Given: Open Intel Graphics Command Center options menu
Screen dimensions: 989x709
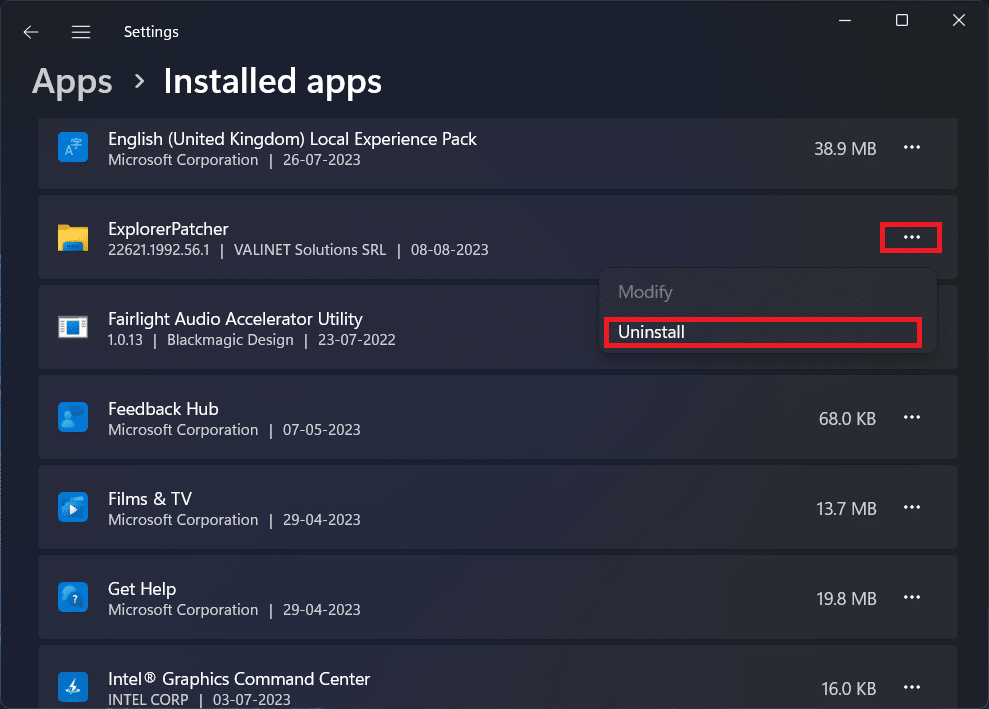Looking at the screenshot, I should (911, 687).
